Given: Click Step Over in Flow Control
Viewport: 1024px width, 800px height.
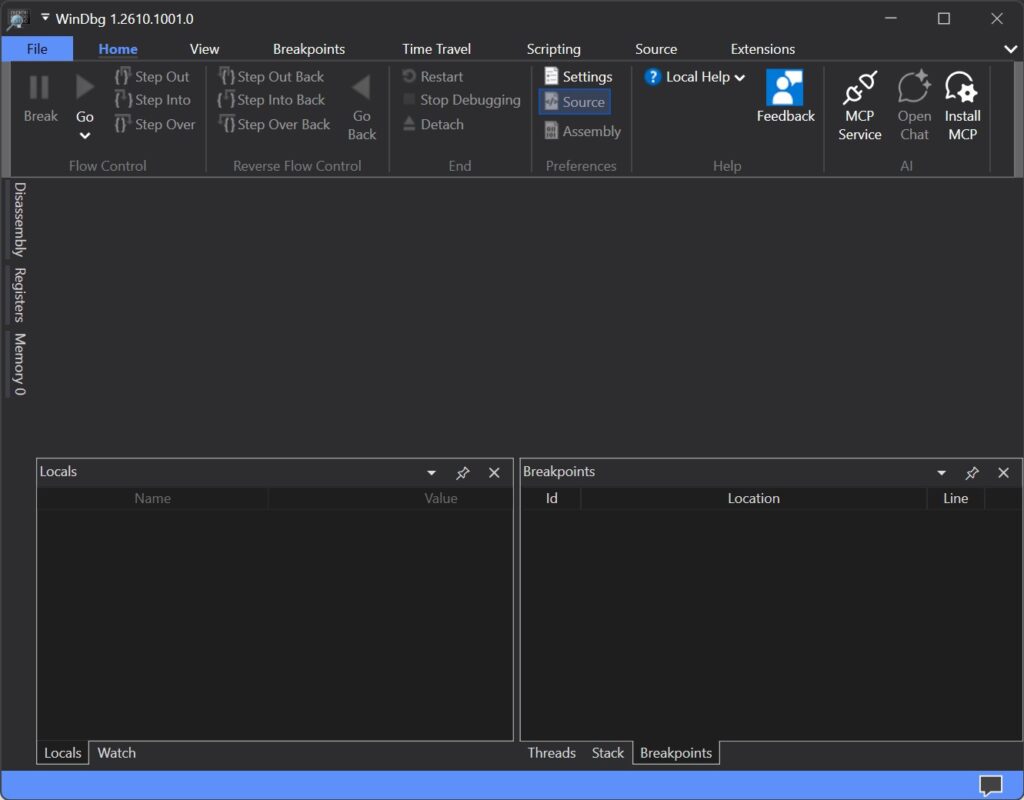Looking at the screenshot, I should (x=155, y=124).
